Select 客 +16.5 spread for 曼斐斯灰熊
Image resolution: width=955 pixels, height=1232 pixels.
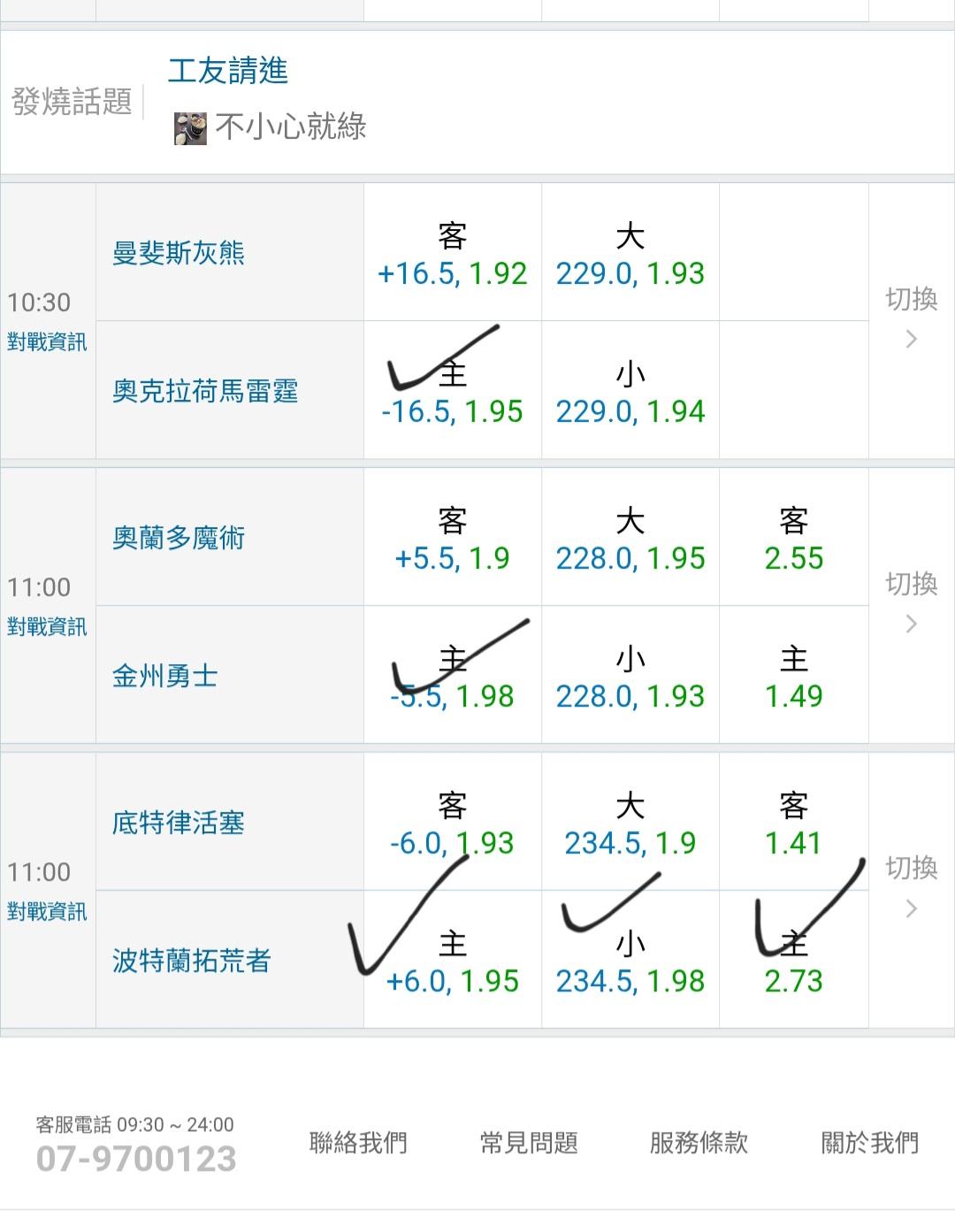pyautogui.click(x=452, y=255)
